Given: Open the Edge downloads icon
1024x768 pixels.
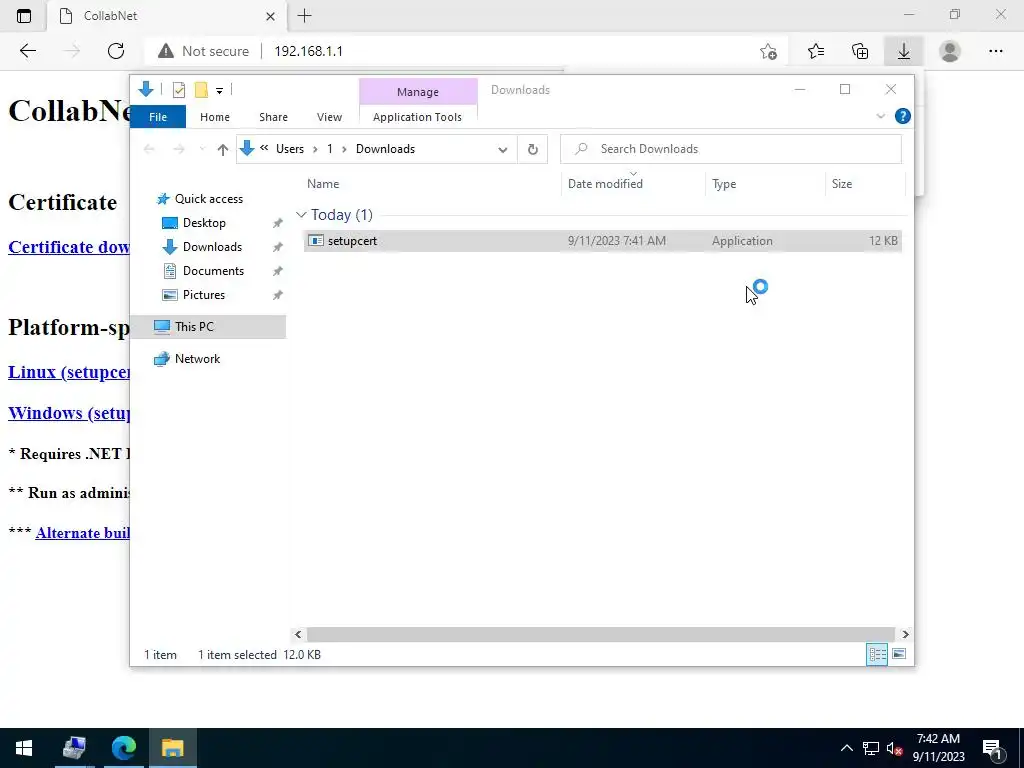Looking at the screenshot, I should [x=904, y=51].
